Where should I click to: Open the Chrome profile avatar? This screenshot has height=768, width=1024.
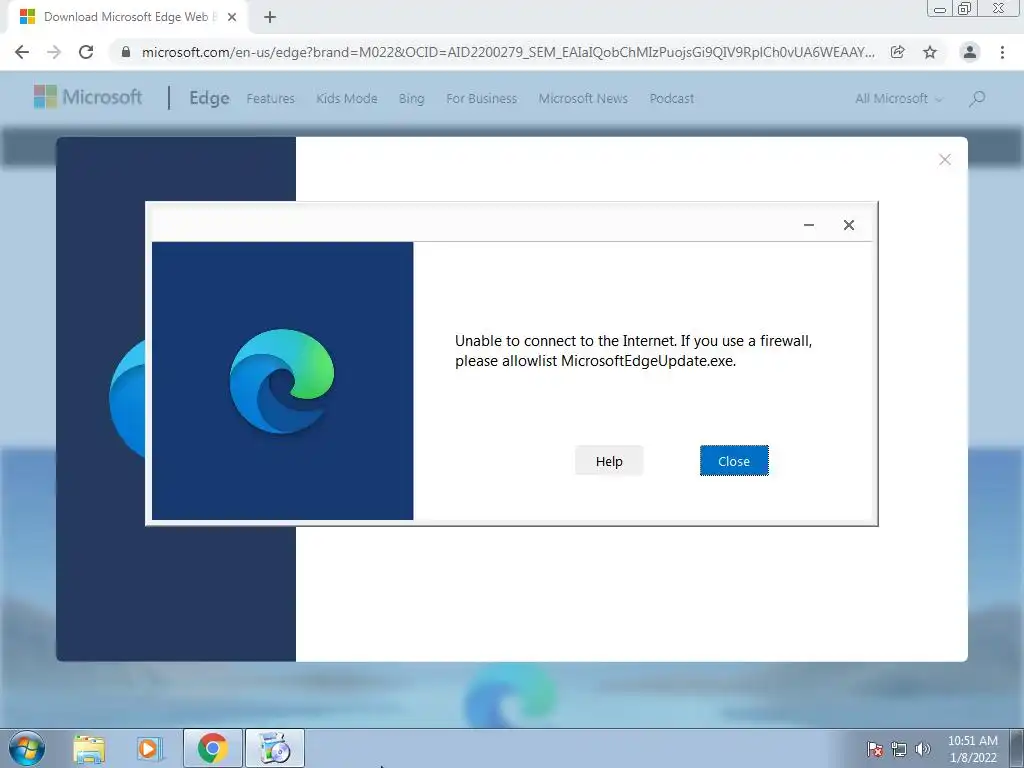click(x=969, y=52)
